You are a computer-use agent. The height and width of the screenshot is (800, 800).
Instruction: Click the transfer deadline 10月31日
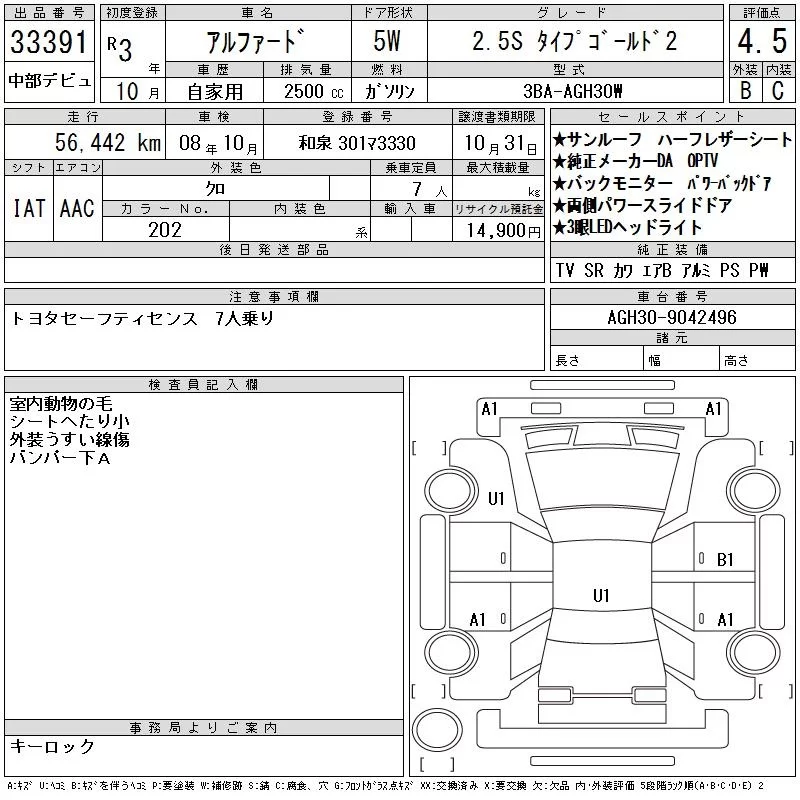pyautogui.click(x=501, y=144)
